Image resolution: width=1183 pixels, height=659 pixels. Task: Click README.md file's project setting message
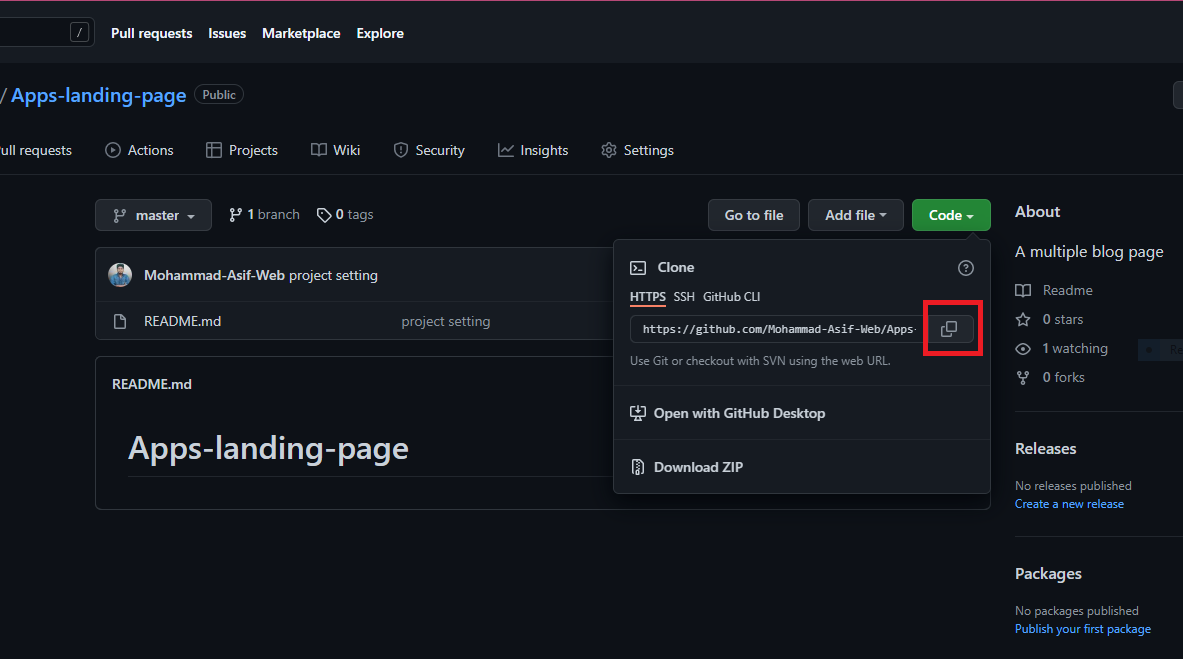(x=446, y=322)
